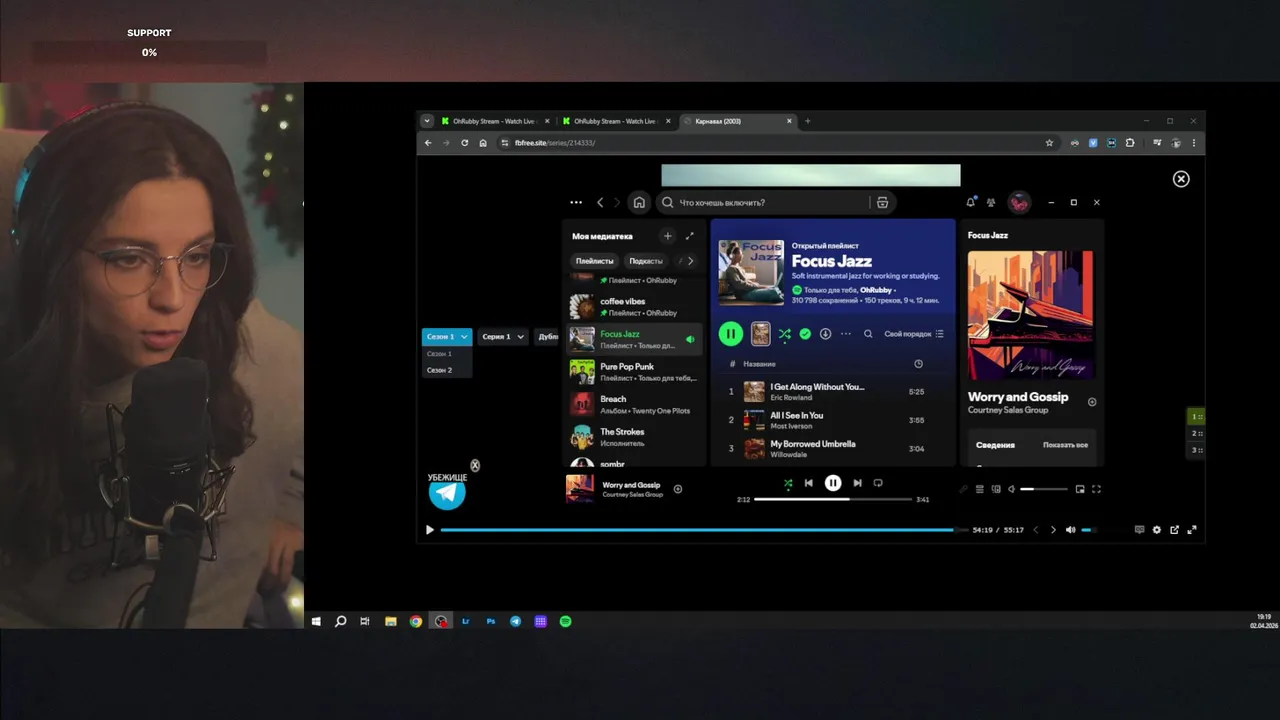1280x720 pixels.
Task: Bookmark page with star icon
Action: pyautogui.click(x=1049, y=143)
